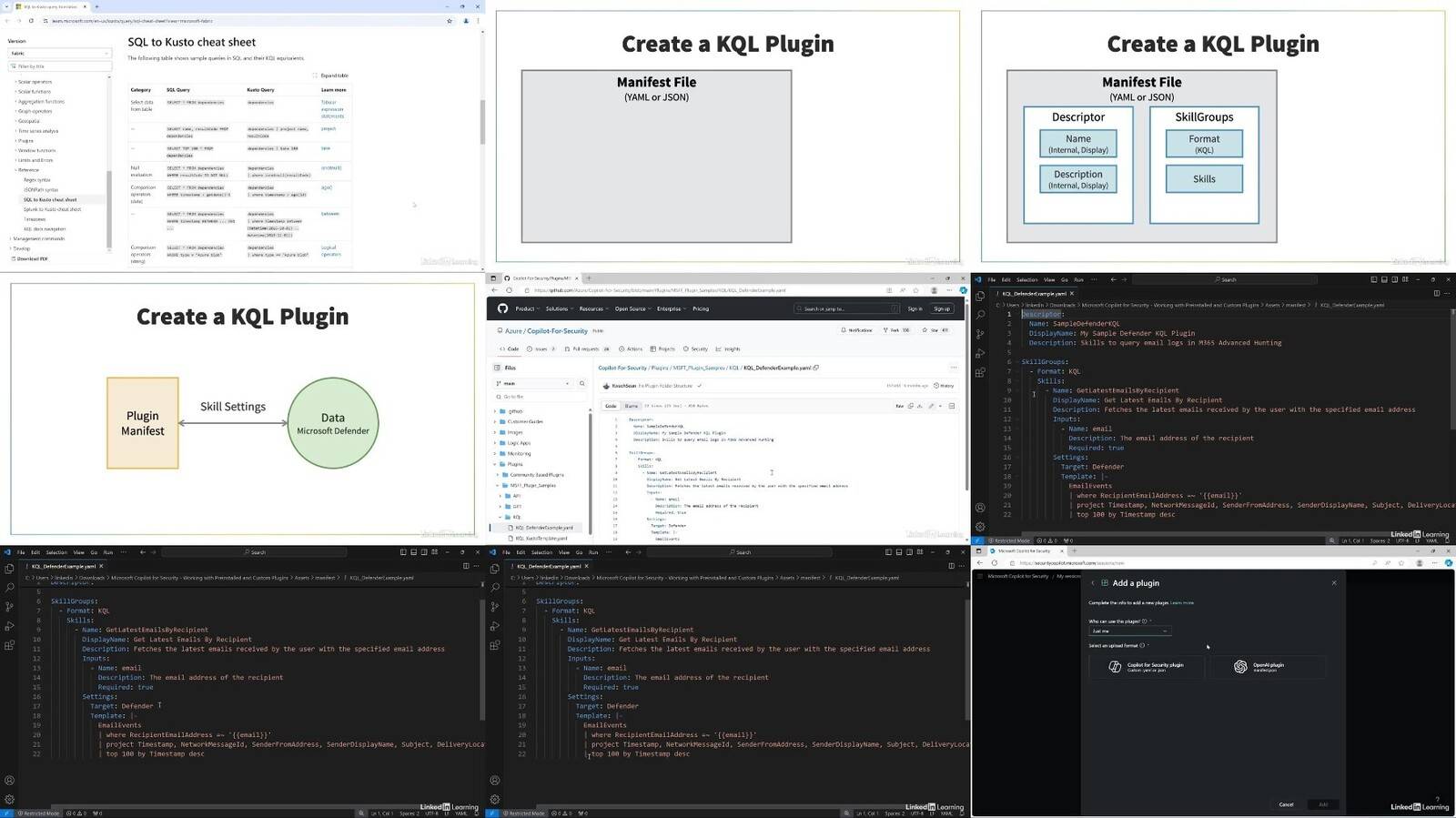The image size is (1456, 818).
Task: Open the Pull requests tab on GitHub
Action: [x=588, y=348]
